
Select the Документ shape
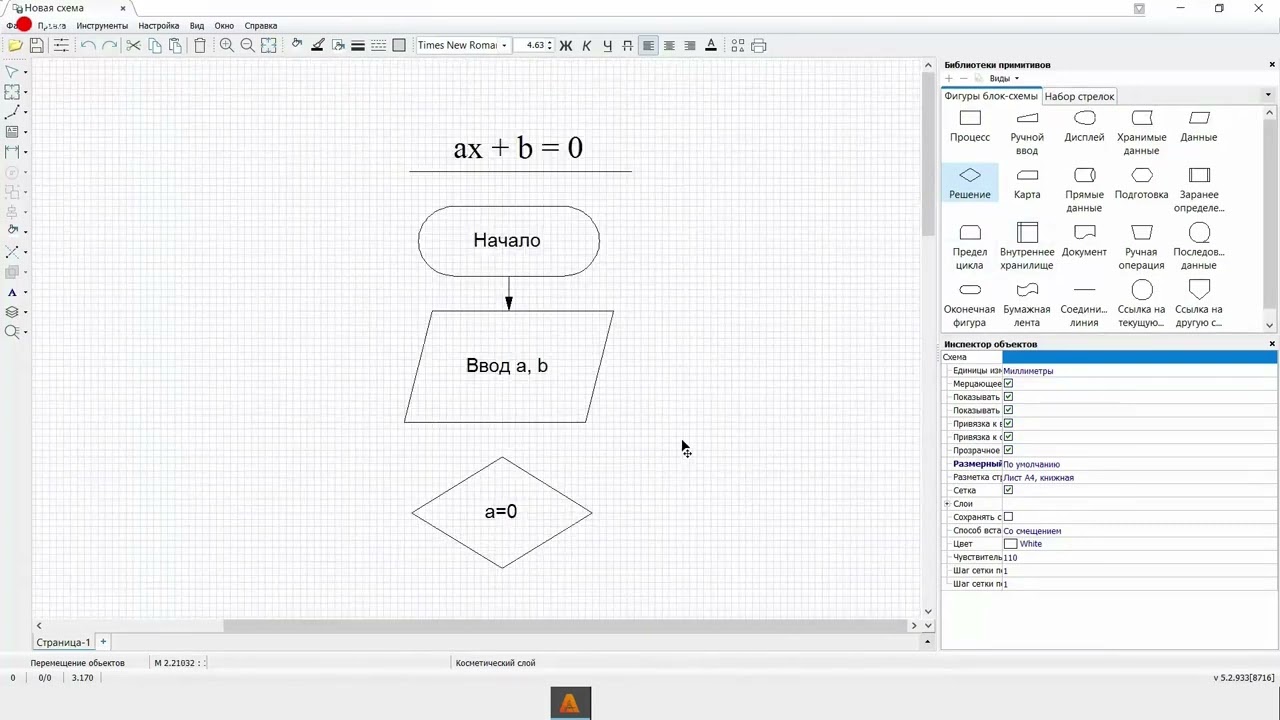1084,240
